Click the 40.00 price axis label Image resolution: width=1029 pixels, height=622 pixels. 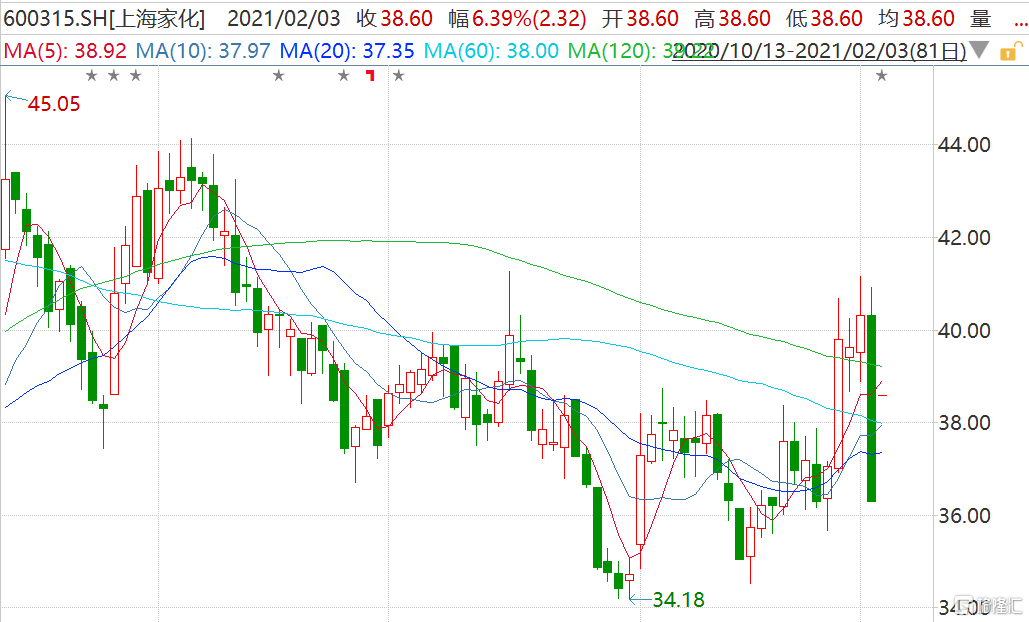point(964,330)
